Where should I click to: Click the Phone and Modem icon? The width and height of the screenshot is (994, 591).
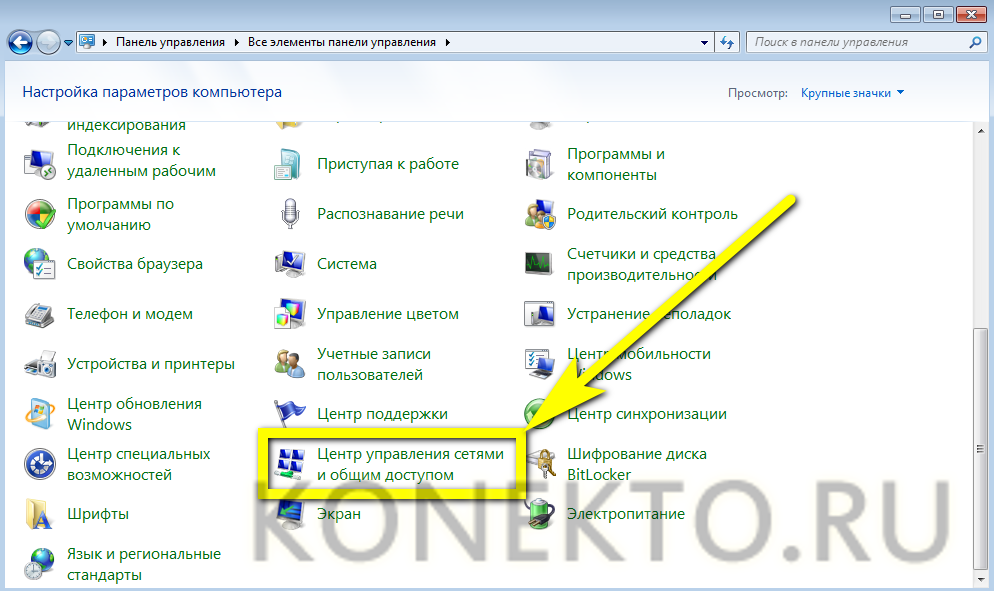point(40,314)
